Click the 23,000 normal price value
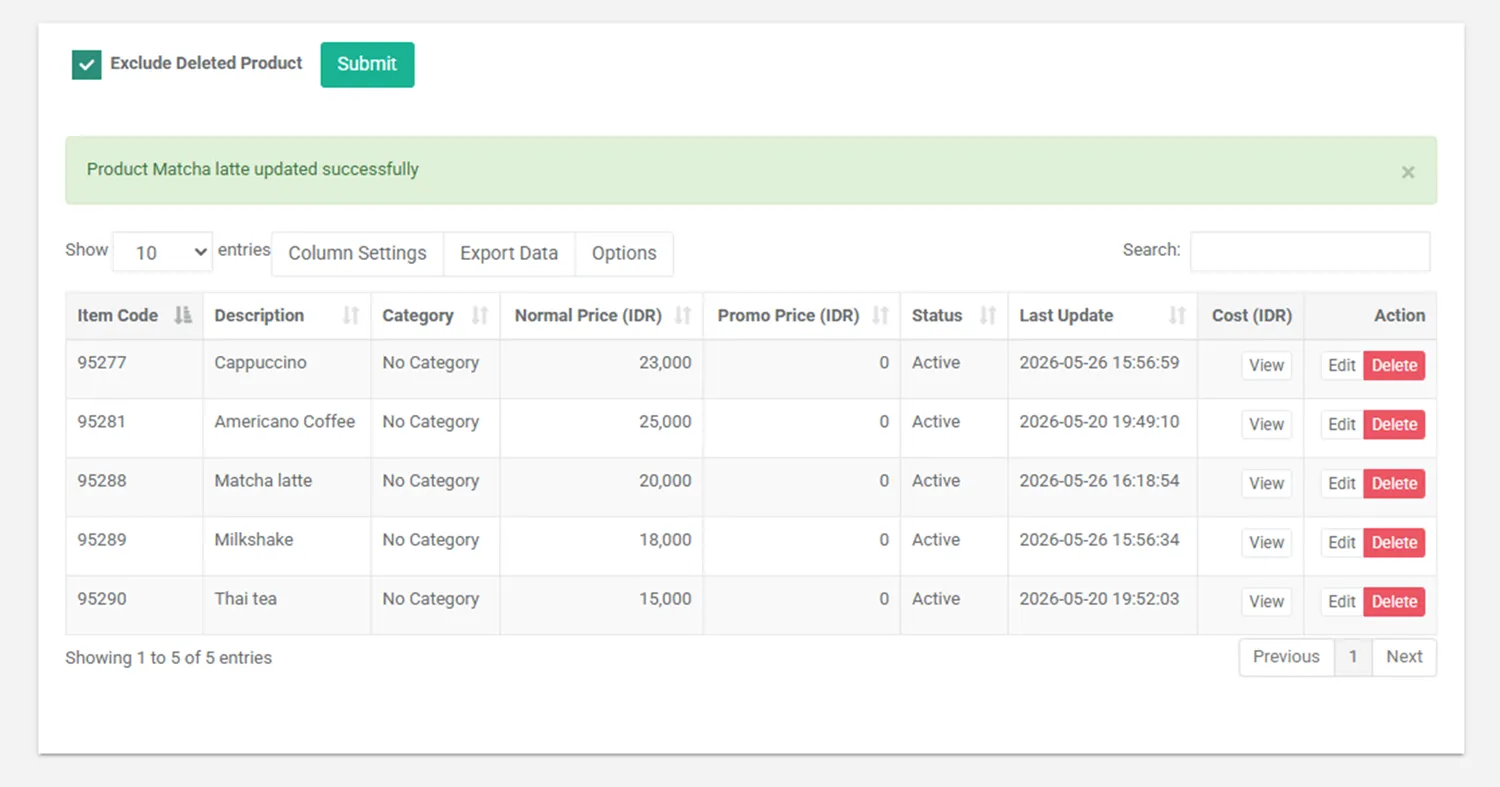1500x787 pixels. pos(665,363)
